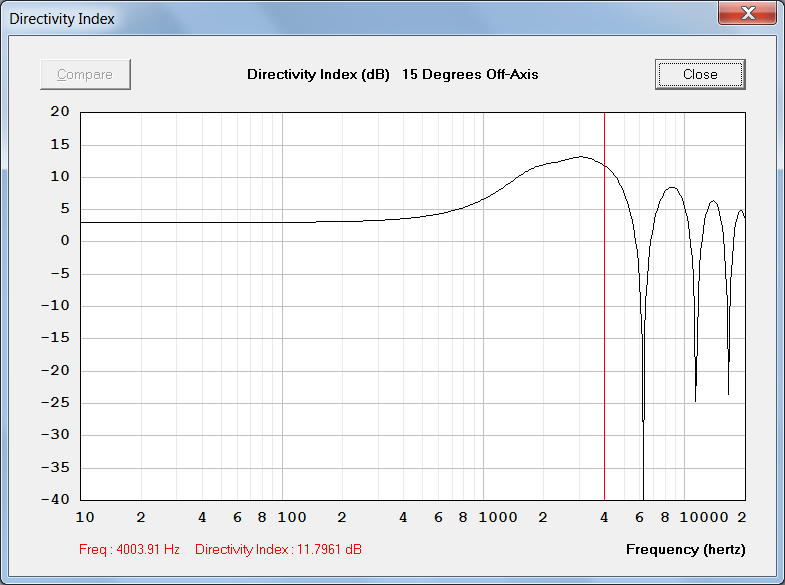This screenshot has height=585, width=785.
Task: Click the 10000 label on frequency axis
Action: tap(704, 517)
